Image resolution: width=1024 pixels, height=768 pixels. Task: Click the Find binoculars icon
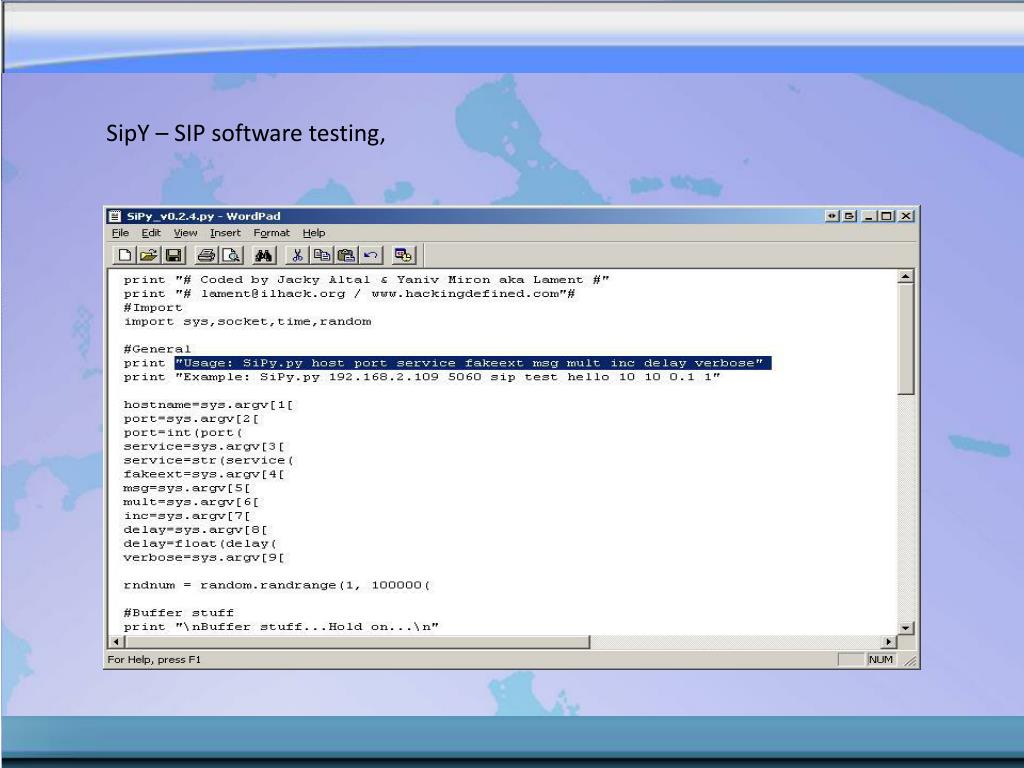tap(264, 255)
